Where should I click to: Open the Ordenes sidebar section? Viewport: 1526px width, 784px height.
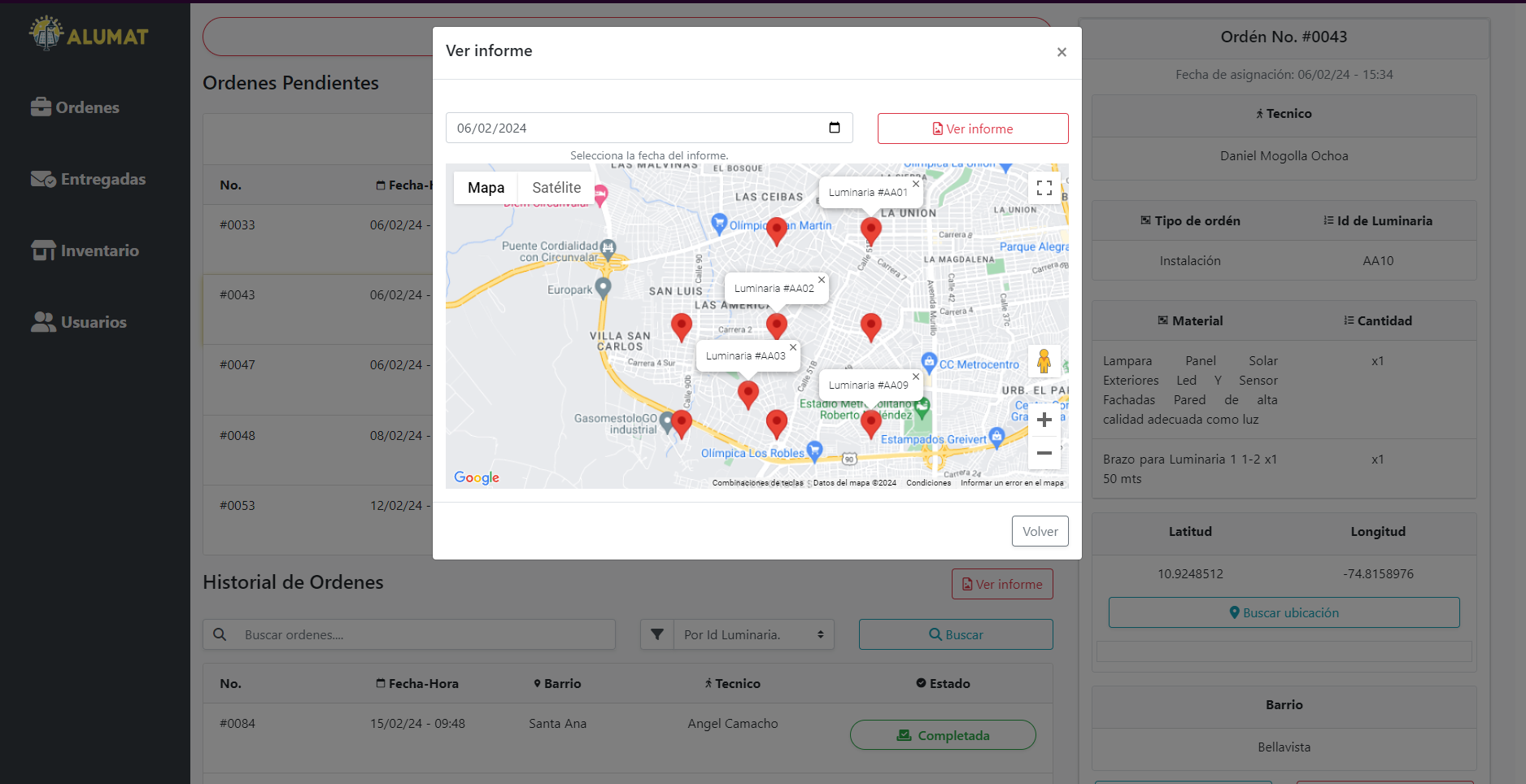pyautogui.click(x=75, y=107)
